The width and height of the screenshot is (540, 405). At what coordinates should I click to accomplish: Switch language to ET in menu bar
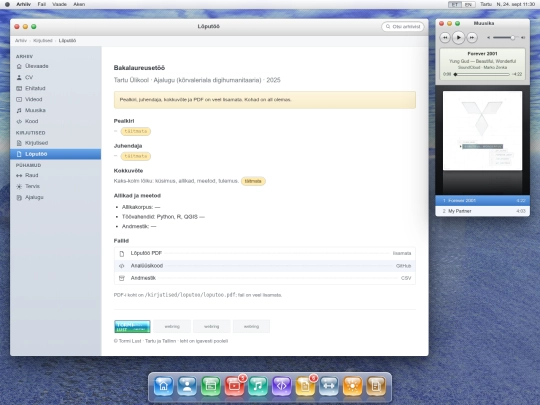click(x=455, y=4)
